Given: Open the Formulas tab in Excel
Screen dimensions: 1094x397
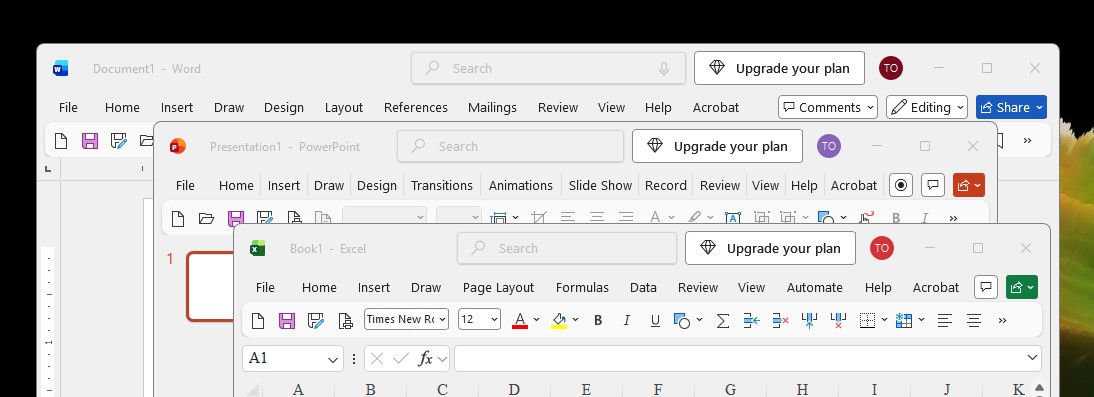Looking at the screenshot, I should pyautogui.click(x=582, y=287).
